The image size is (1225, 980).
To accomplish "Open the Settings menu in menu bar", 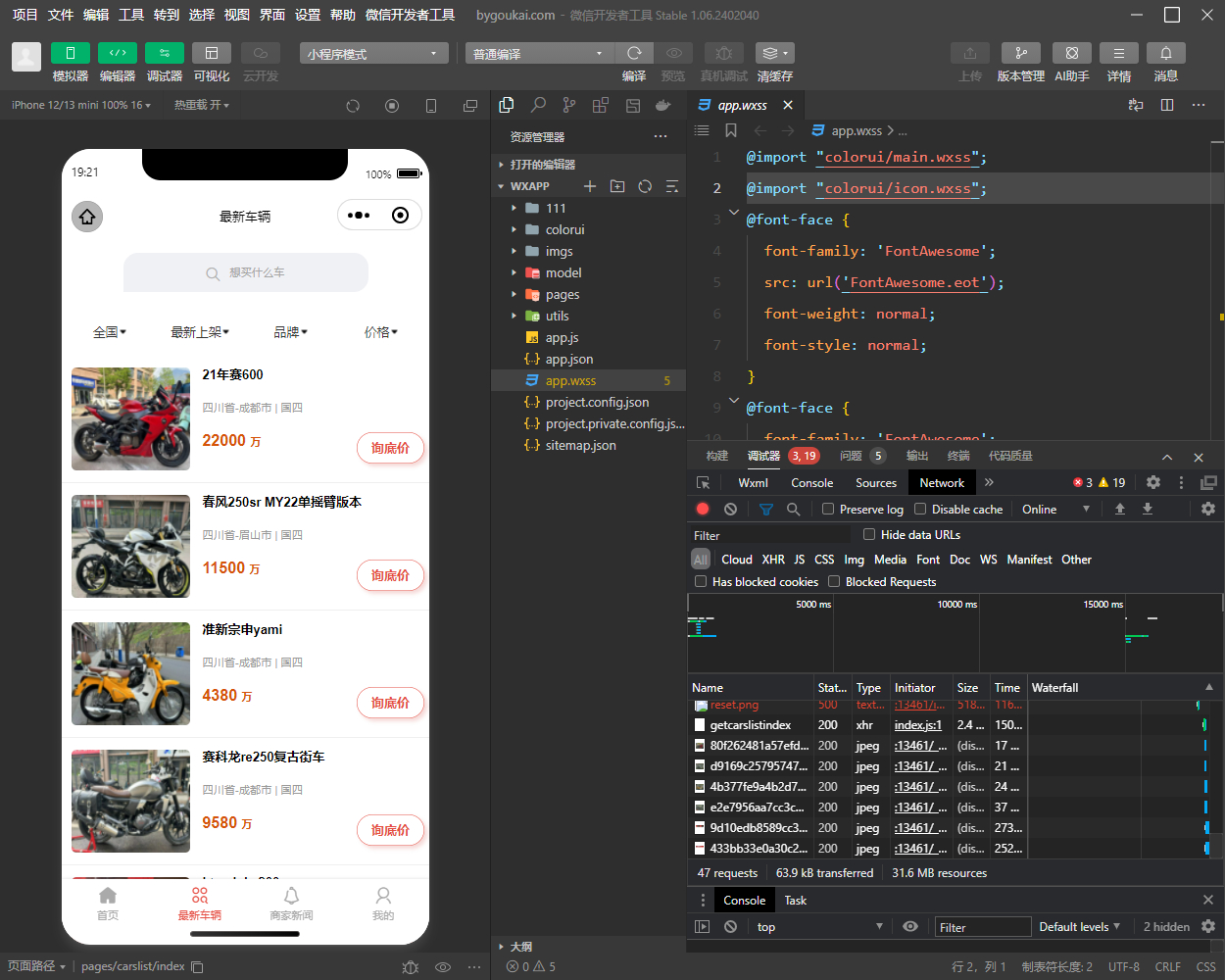I will click(x=308, y=15).
